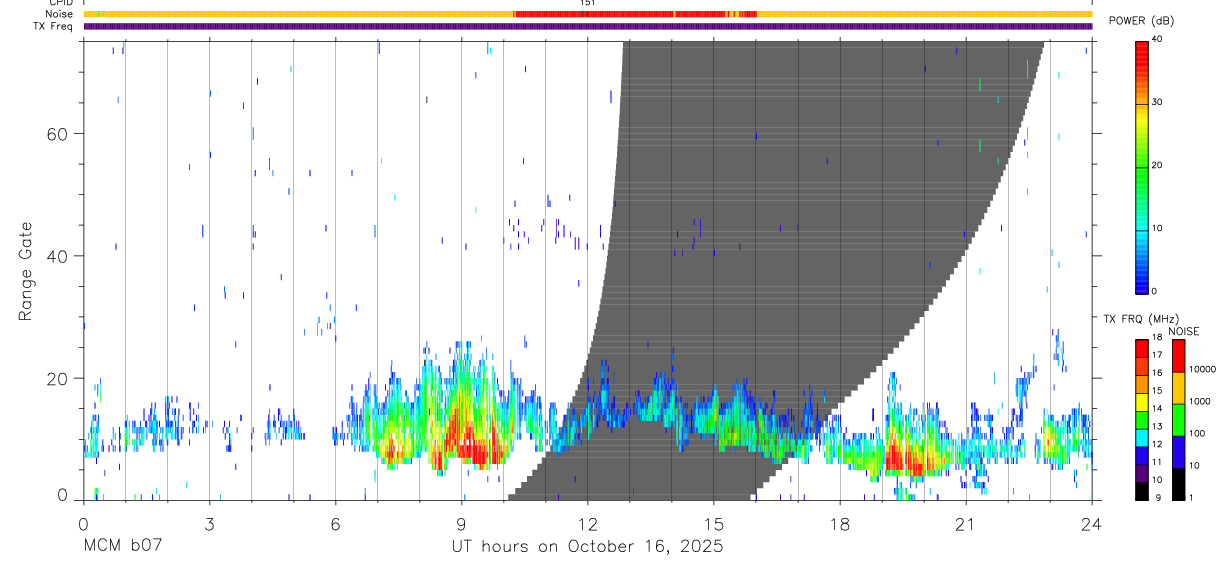1228x567 pixels.
Task: Click the purple TX Freq bar above the plot
Action: point(588,26)
